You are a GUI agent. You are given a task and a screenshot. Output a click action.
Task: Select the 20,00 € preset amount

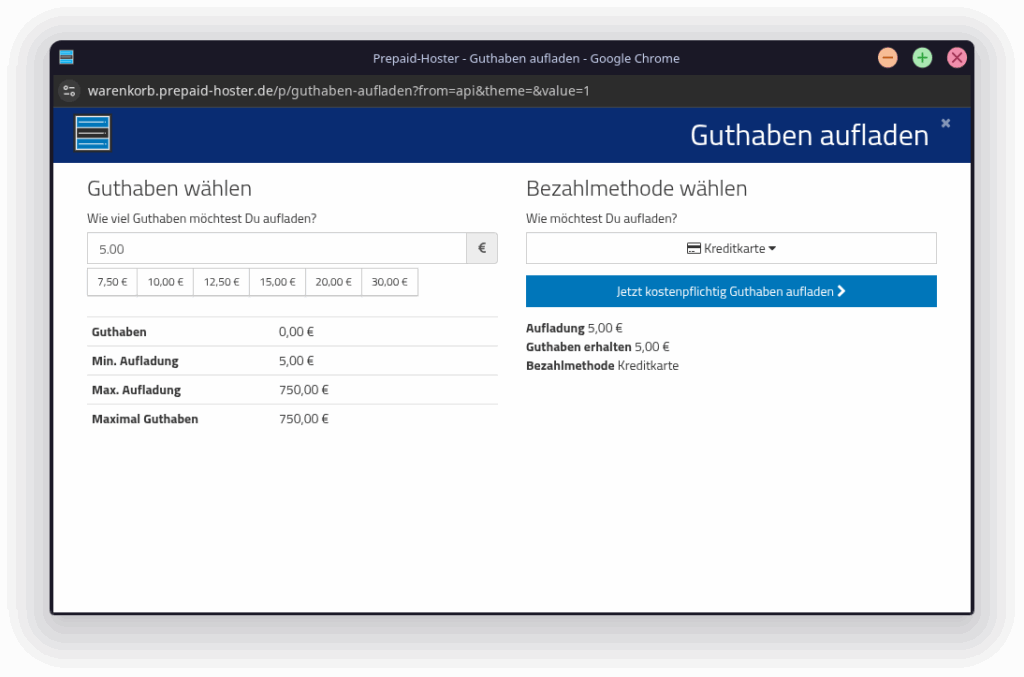click(334, 282)
